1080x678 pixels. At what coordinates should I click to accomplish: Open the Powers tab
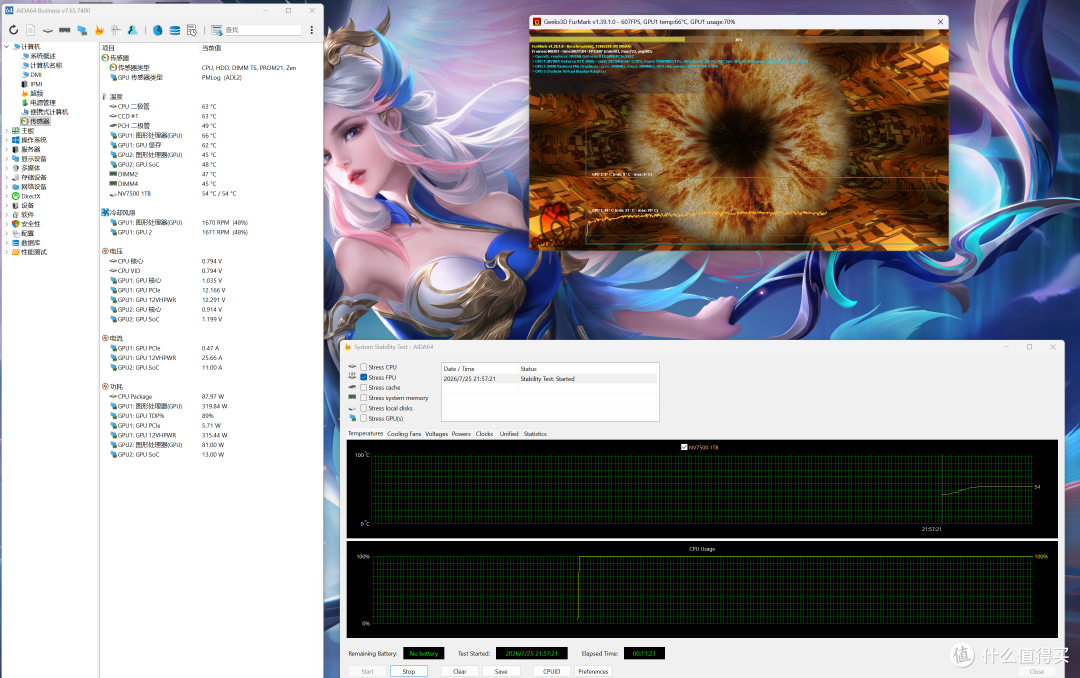tap(461, 434)
